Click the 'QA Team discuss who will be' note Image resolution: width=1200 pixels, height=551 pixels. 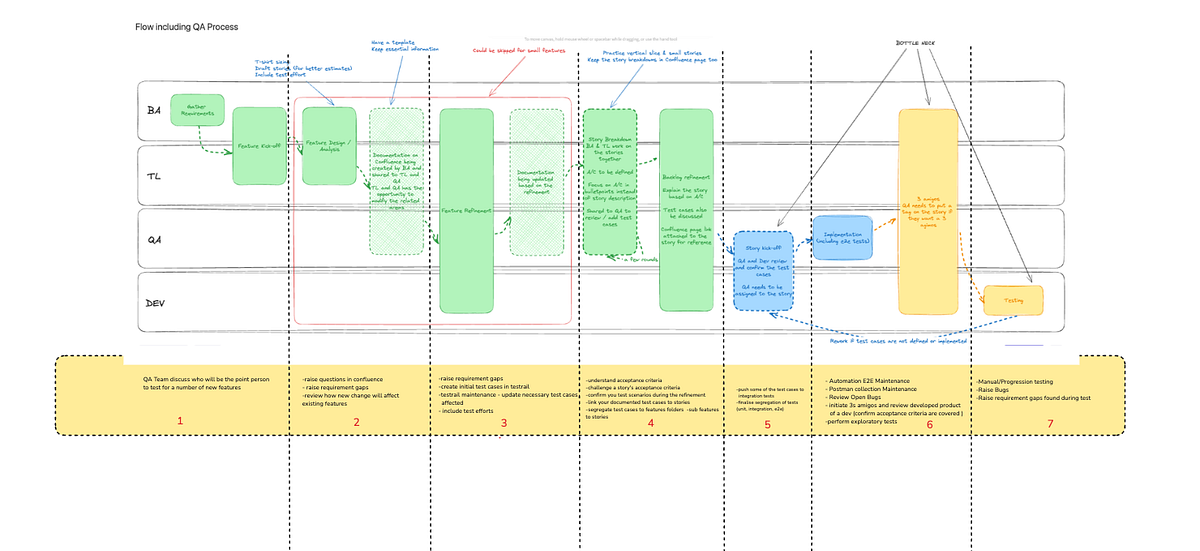point(206,384)
